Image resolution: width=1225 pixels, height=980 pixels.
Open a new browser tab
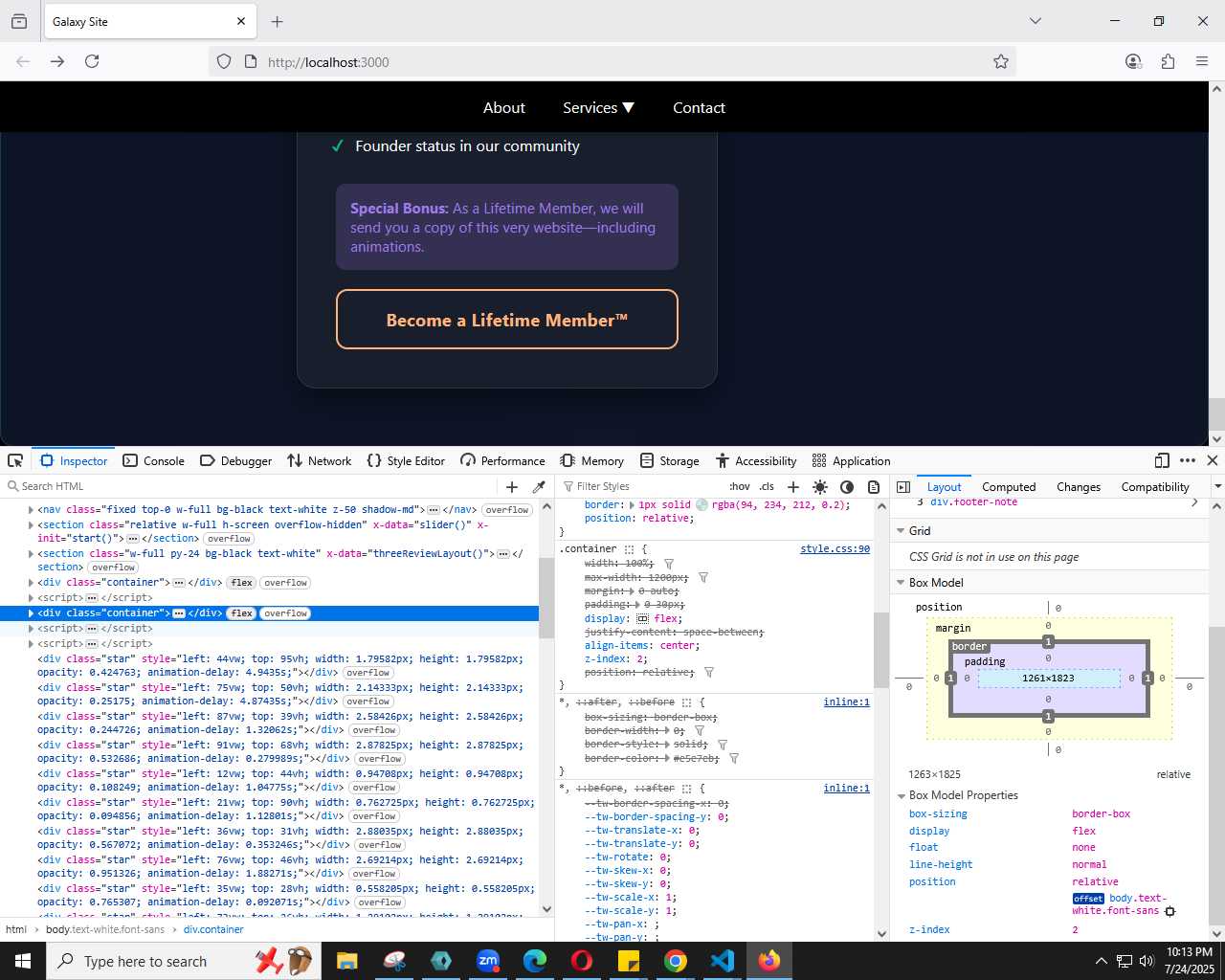pyautogui.click(x=277, y=21)
